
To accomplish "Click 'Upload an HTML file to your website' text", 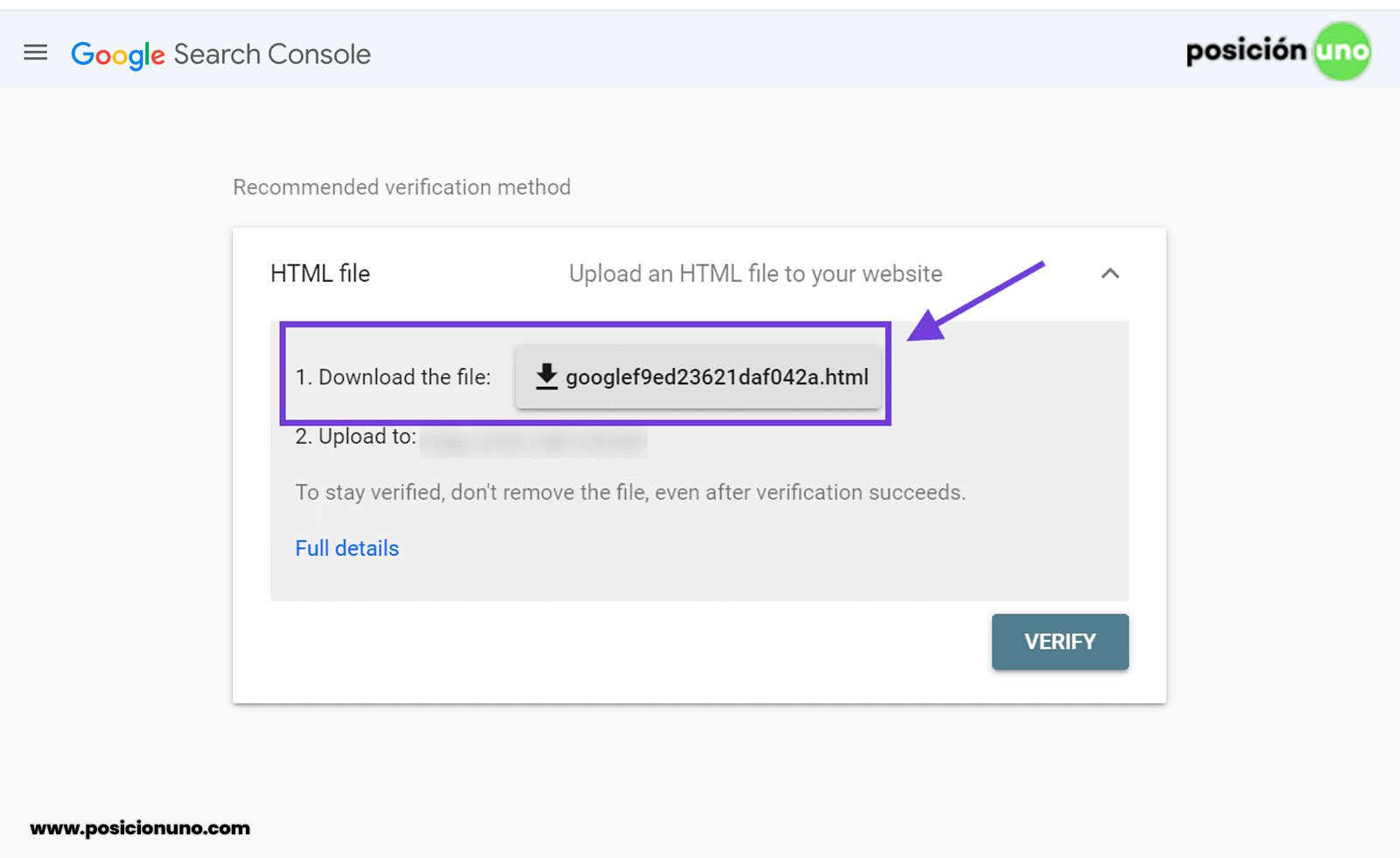I will [755, 274].
